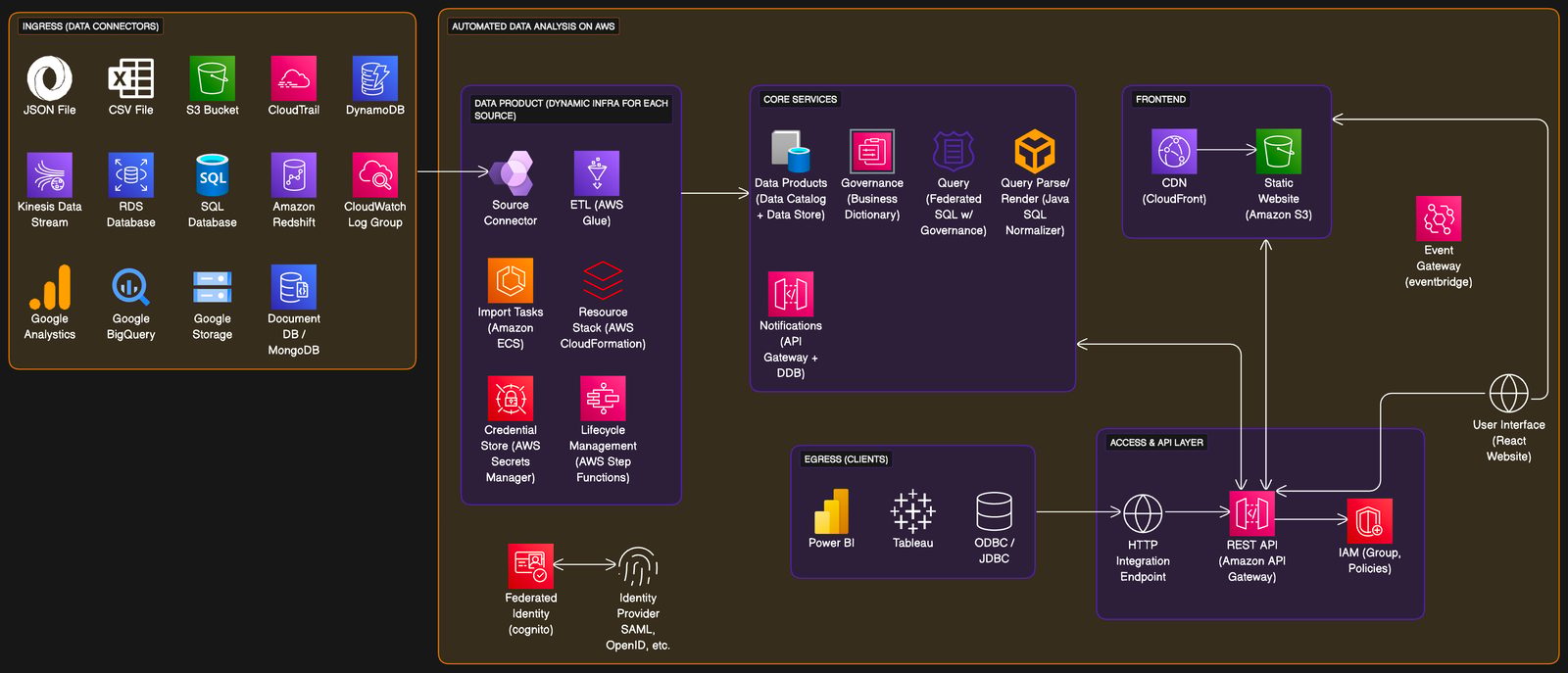Click the Data Products catalog icon
Viewport: 1568px width, 673px height.
790,152
